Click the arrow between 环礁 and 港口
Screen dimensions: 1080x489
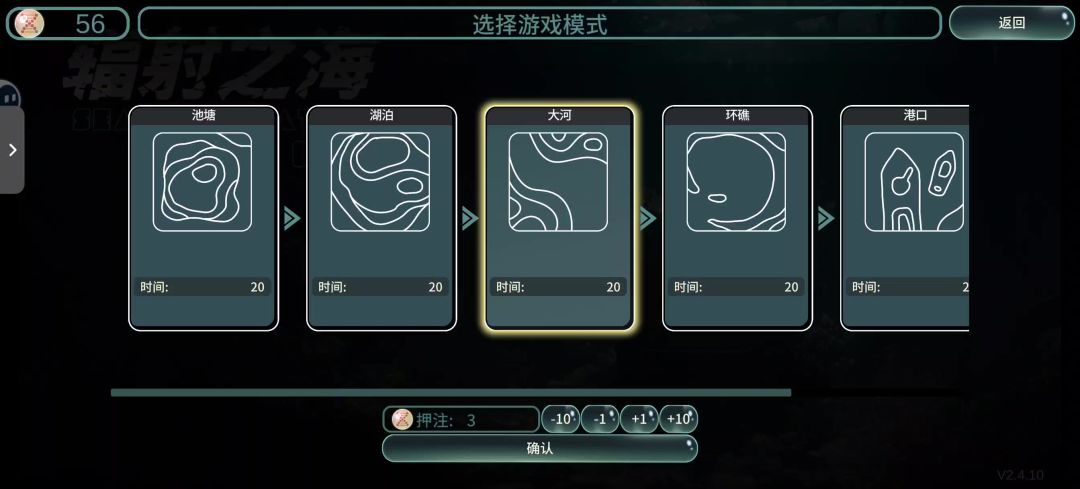(826, 219)
